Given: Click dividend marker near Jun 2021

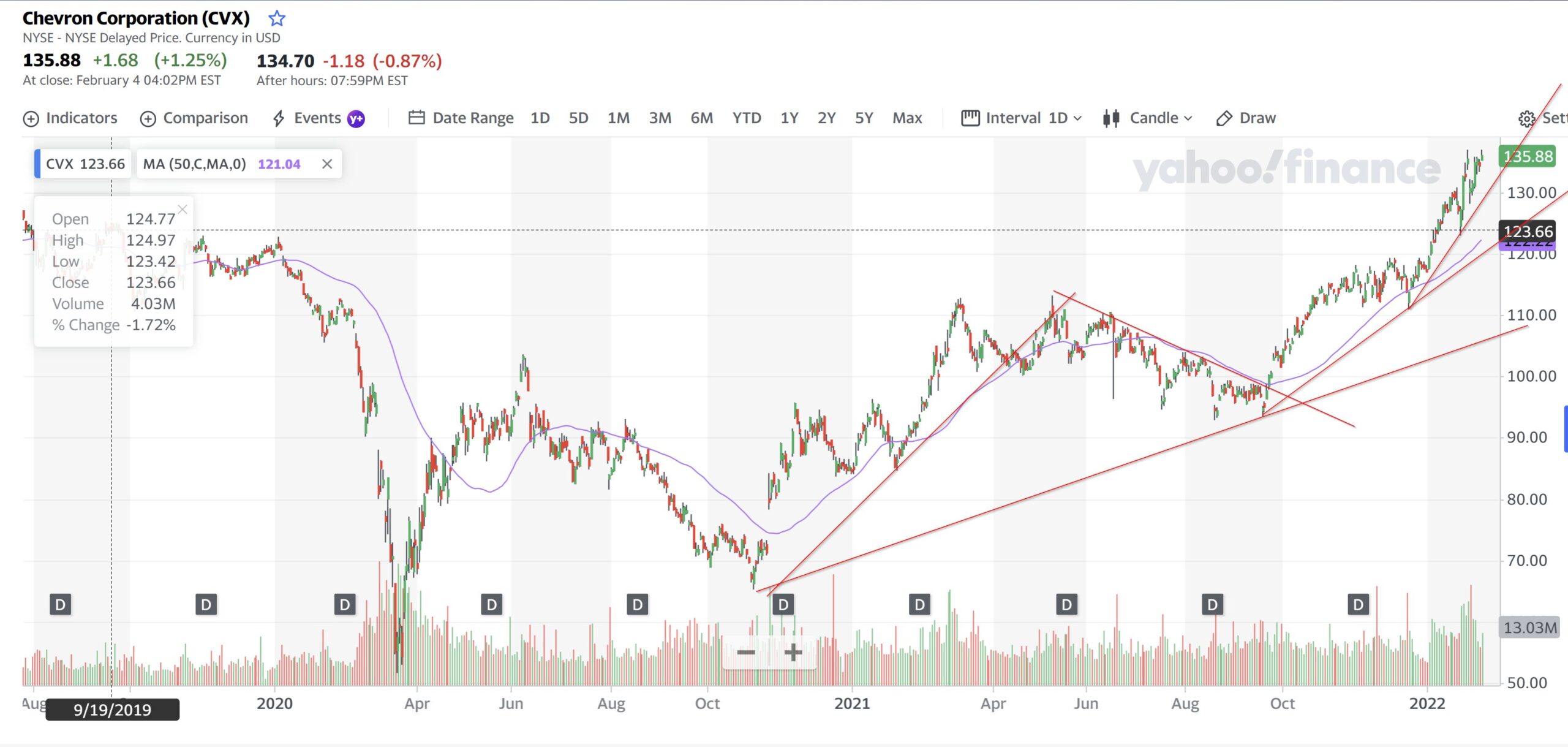Looking at the screenshot, I should coord(1066,605).
